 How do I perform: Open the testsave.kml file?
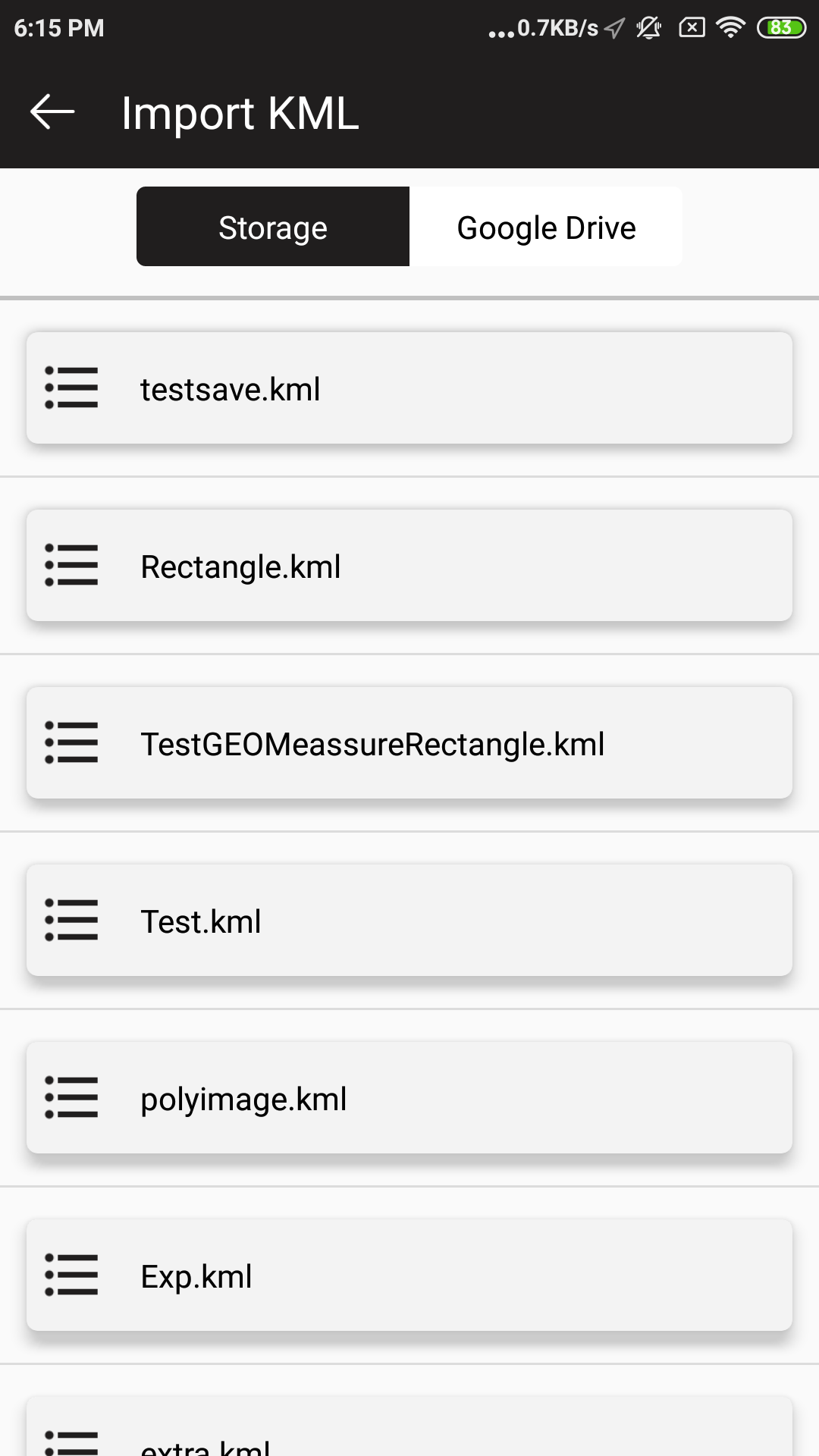point(231,390)
